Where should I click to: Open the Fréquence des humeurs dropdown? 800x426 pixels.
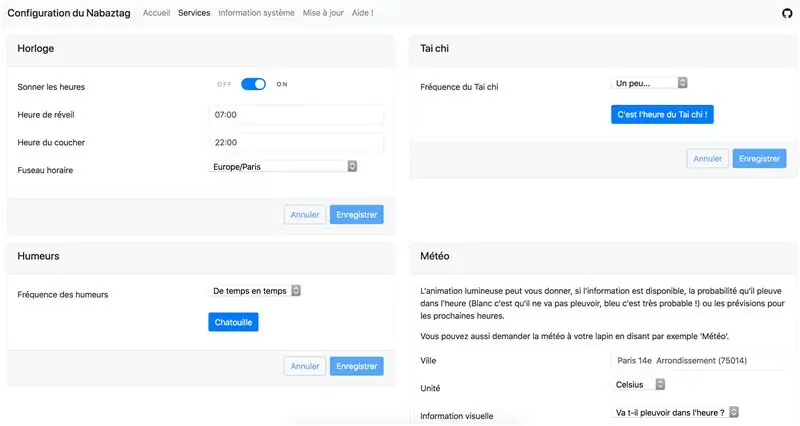click(255, 291)
